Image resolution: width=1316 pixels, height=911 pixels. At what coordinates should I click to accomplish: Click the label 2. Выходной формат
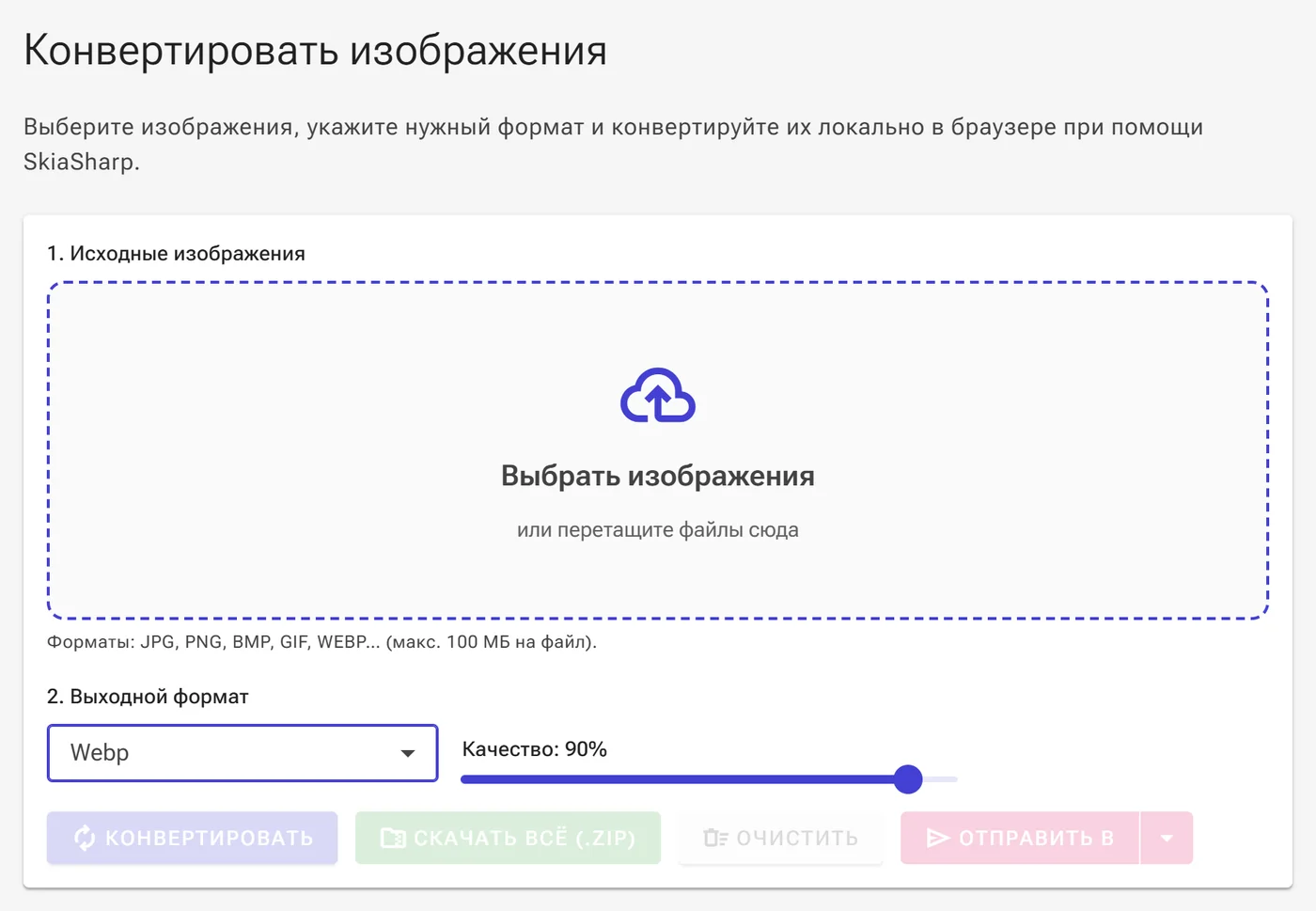148,697
